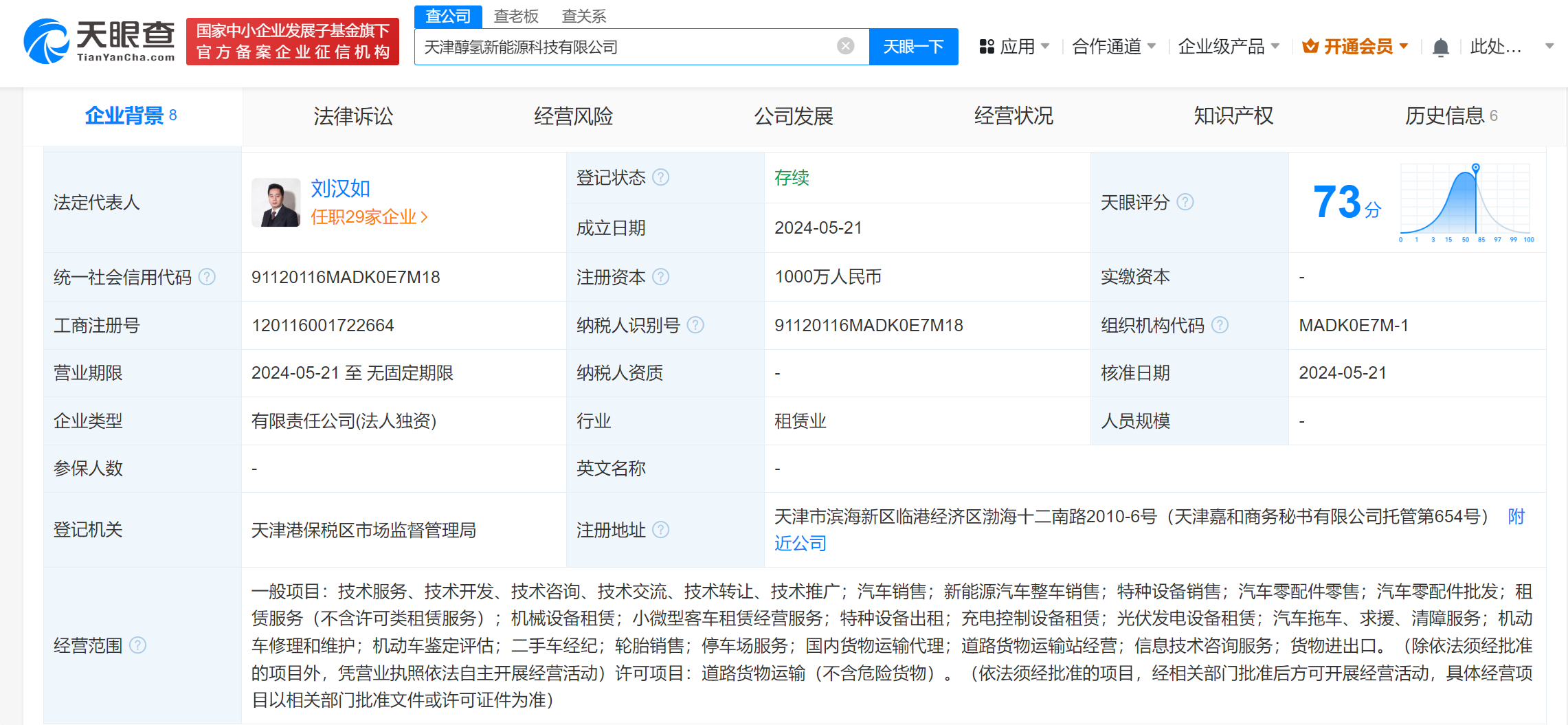
Task: Switch to the 知识产权 tab
Action: coord(1233,116)
